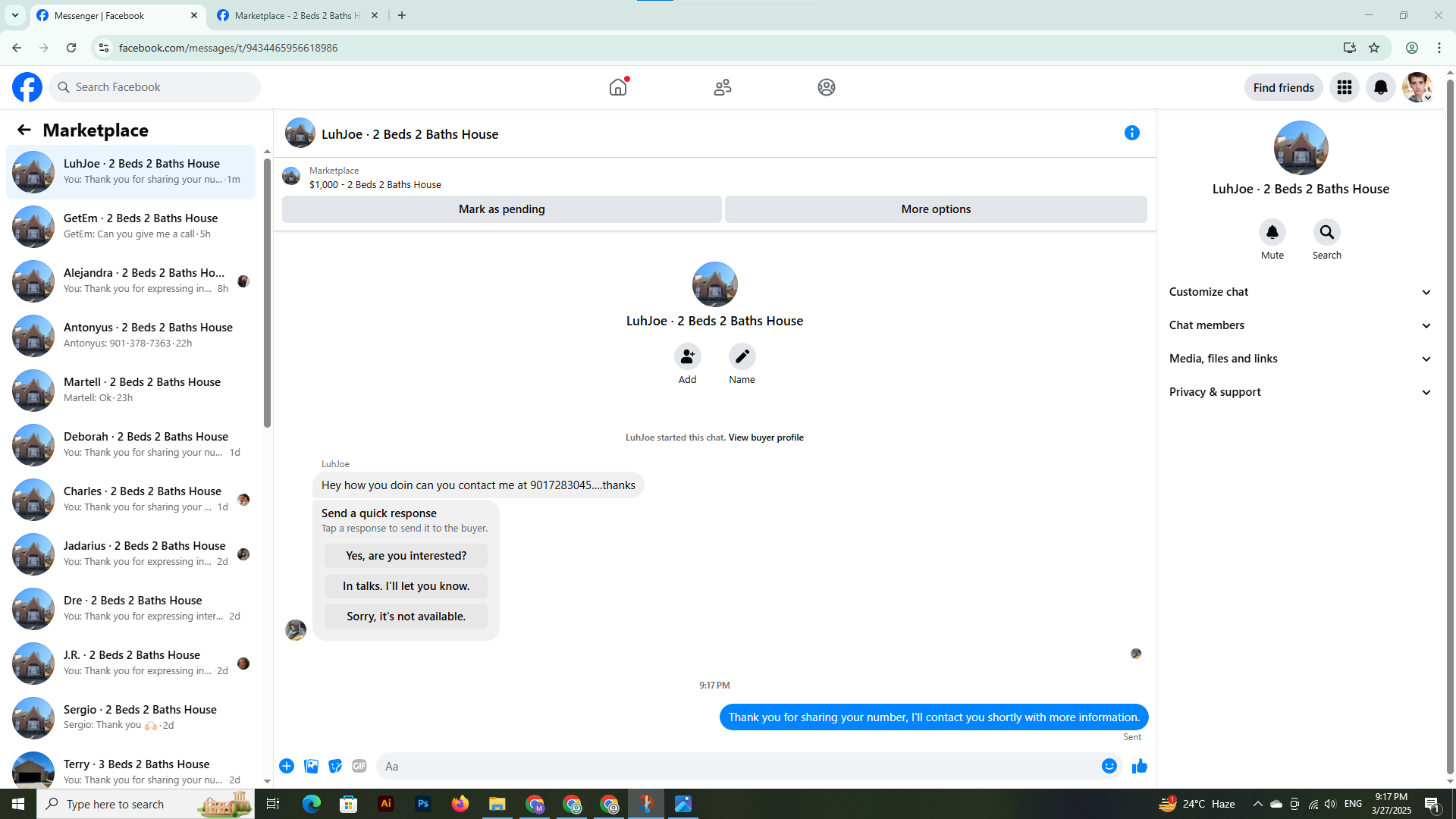Add people to the chat
Screen dimensions: 1456x819
click(688, 356)
